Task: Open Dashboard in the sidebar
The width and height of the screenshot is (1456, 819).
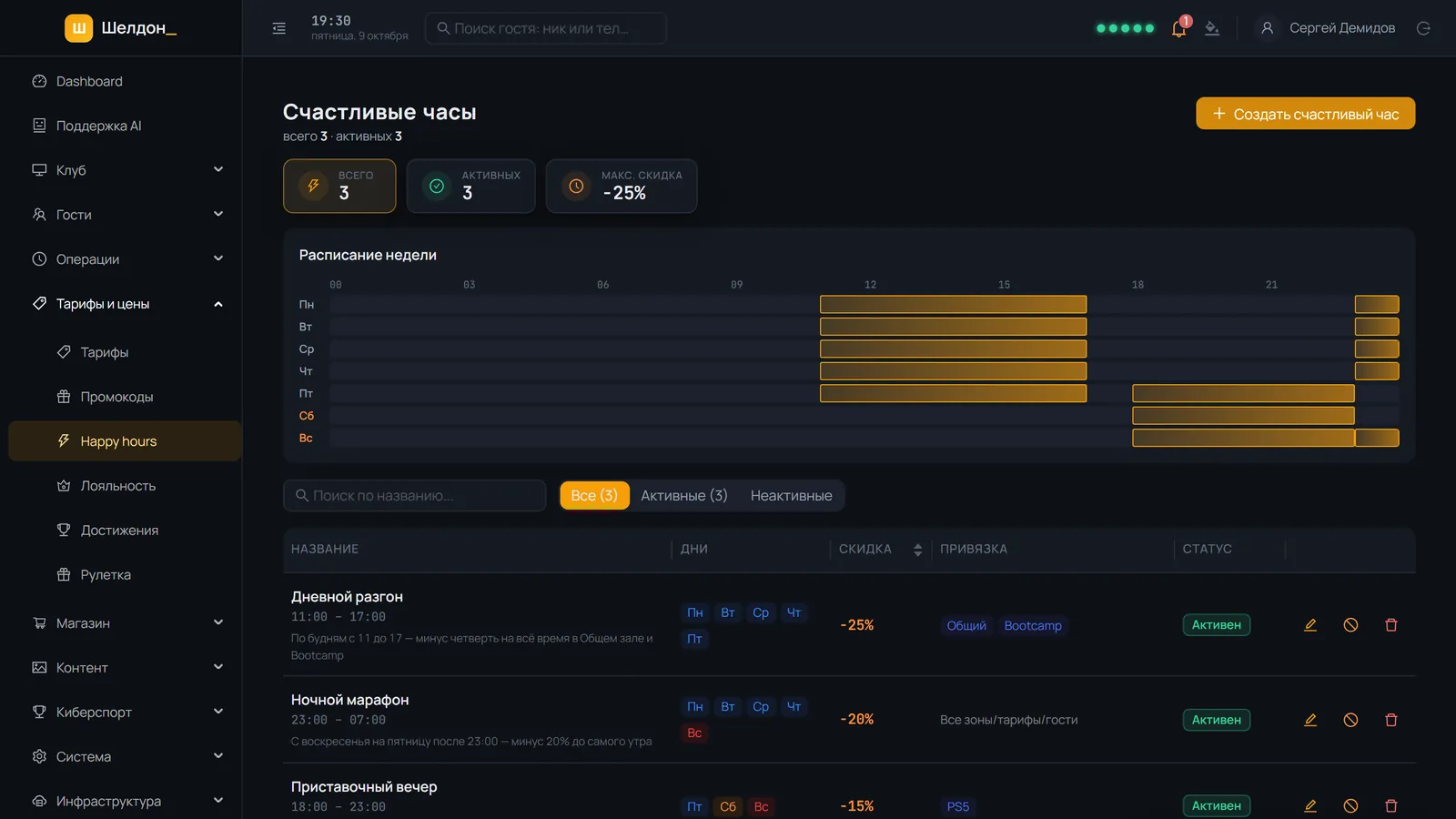Action: [x=126, y=81]
